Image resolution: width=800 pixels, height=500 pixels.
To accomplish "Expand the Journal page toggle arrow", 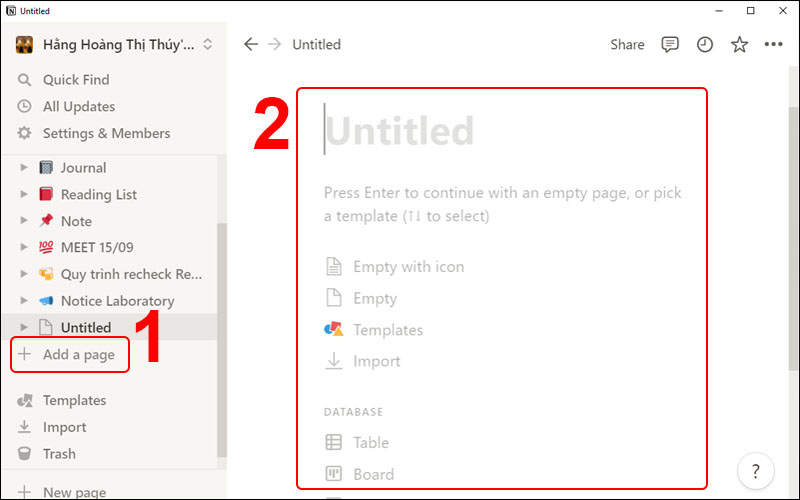I will click(x=24, y=168).
